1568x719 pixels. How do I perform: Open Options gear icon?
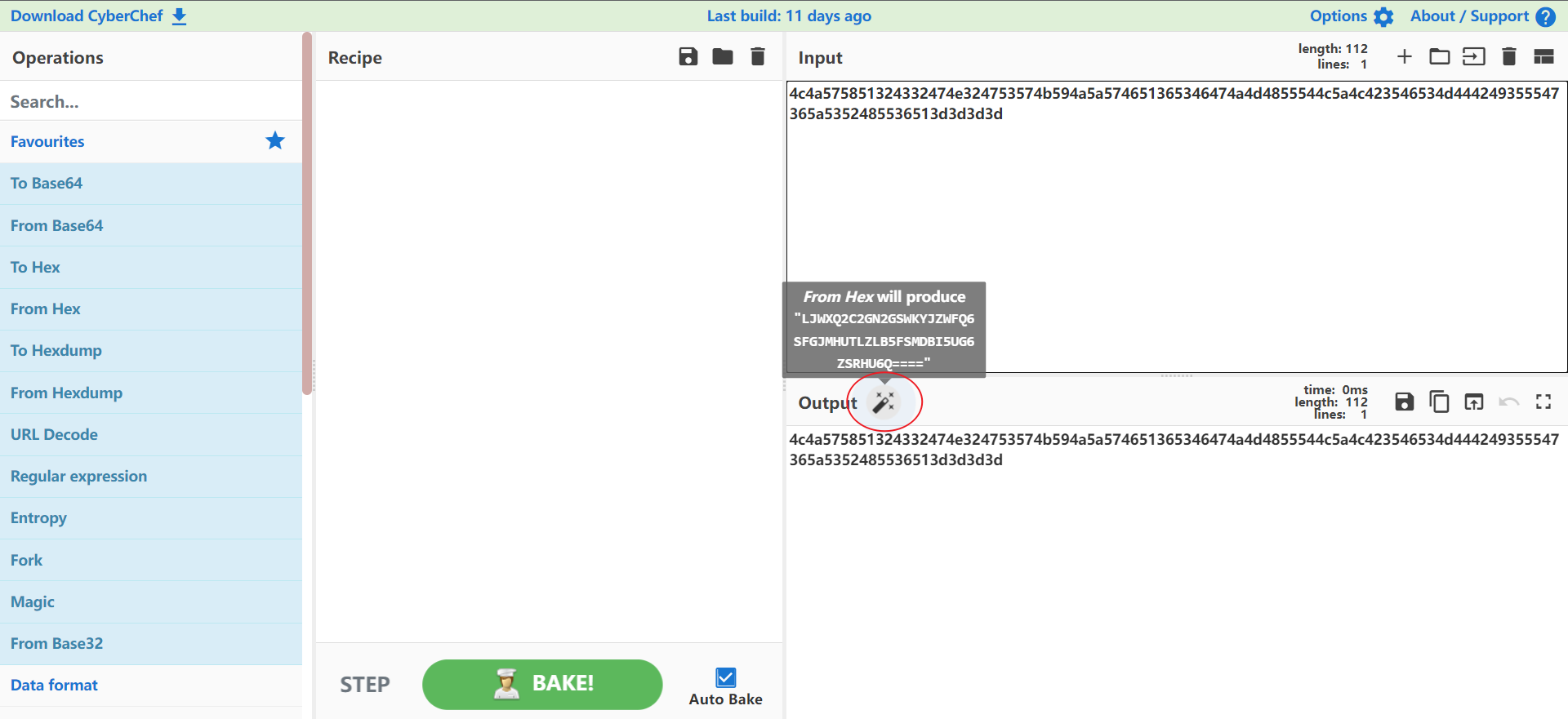pyautogui.click(x=1383, y=16)
